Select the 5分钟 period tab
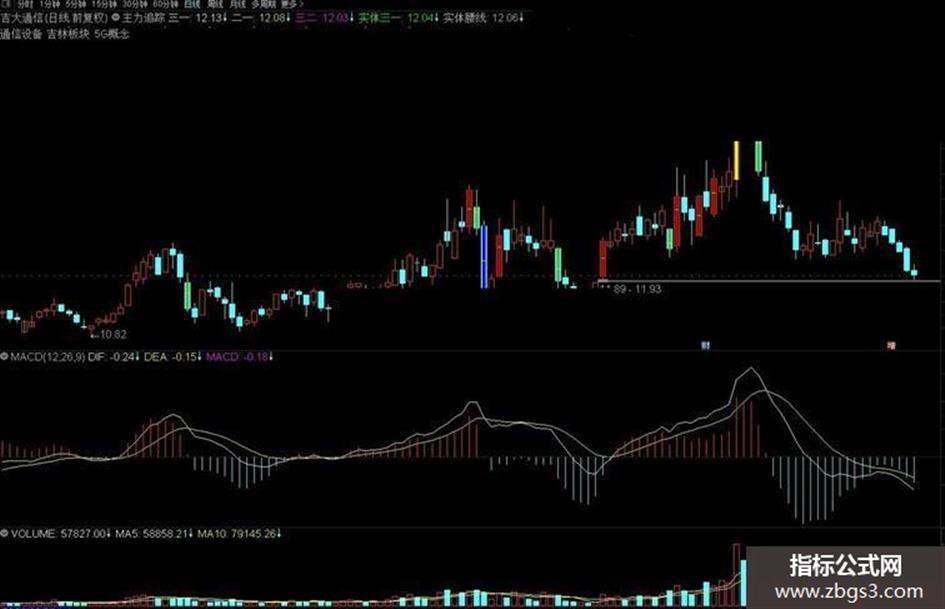Screen dimensions: 945x609 click(77, 4)
